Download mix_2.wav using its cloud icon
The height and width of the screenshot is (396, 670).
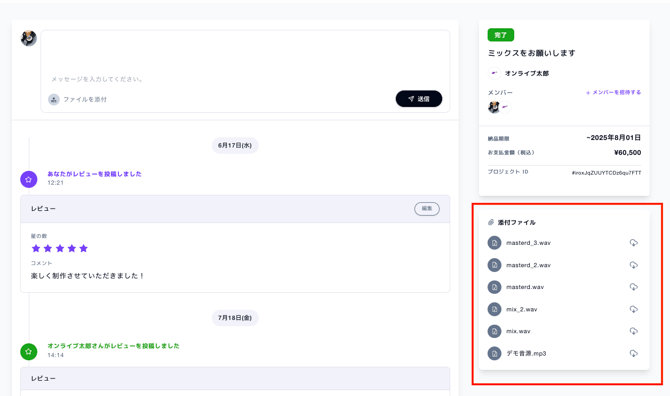[x=633, y=309]
